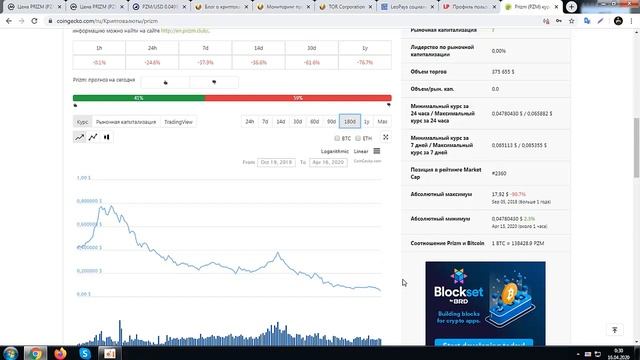
Task: Open Skype from the taskbar
Action: (x=85, y=353)
